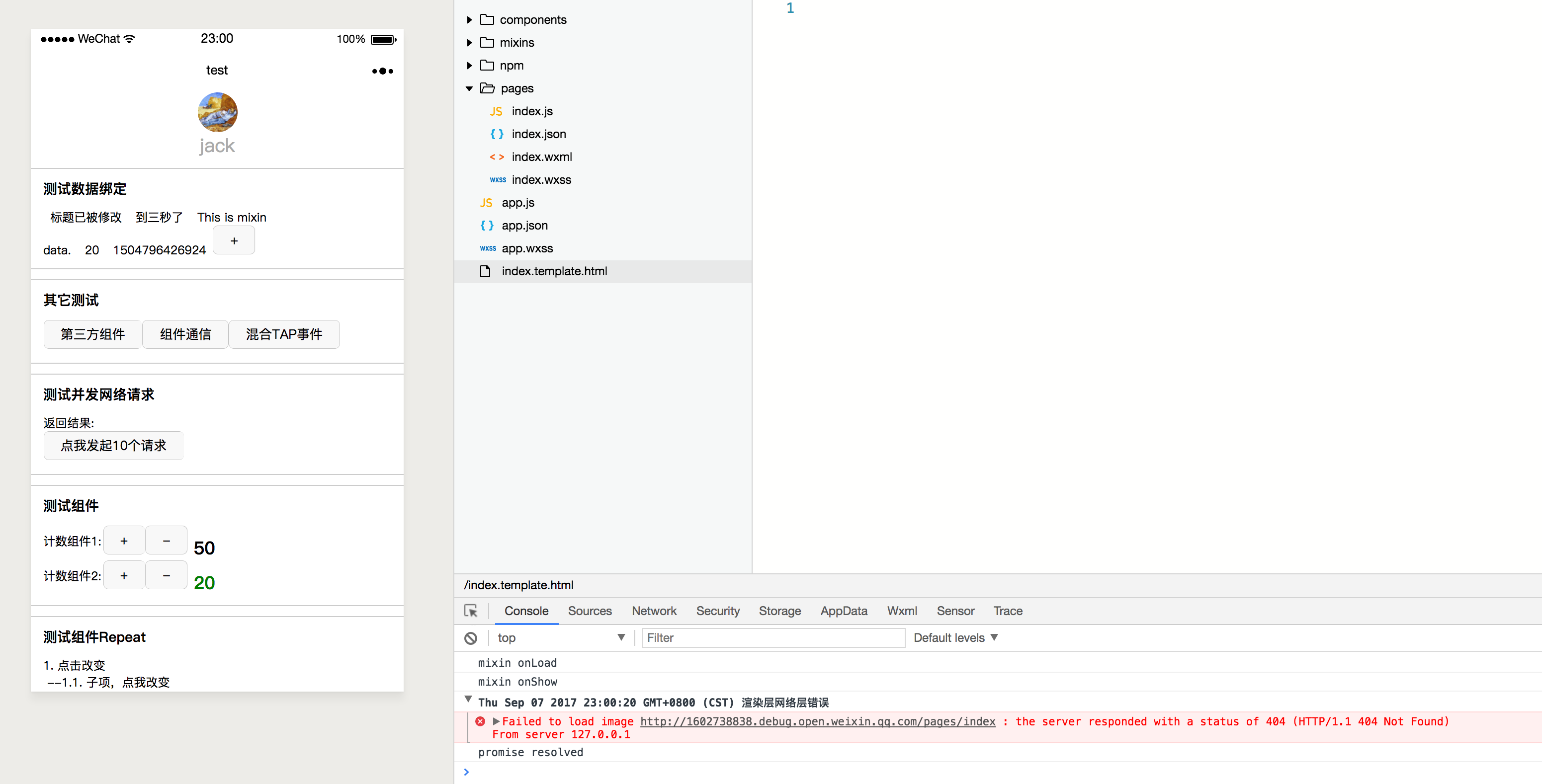Viewport: 1542px width, 784px height.
Task: Collapse the Thu Sep 07 log group
Action: [x=468, y=699]
